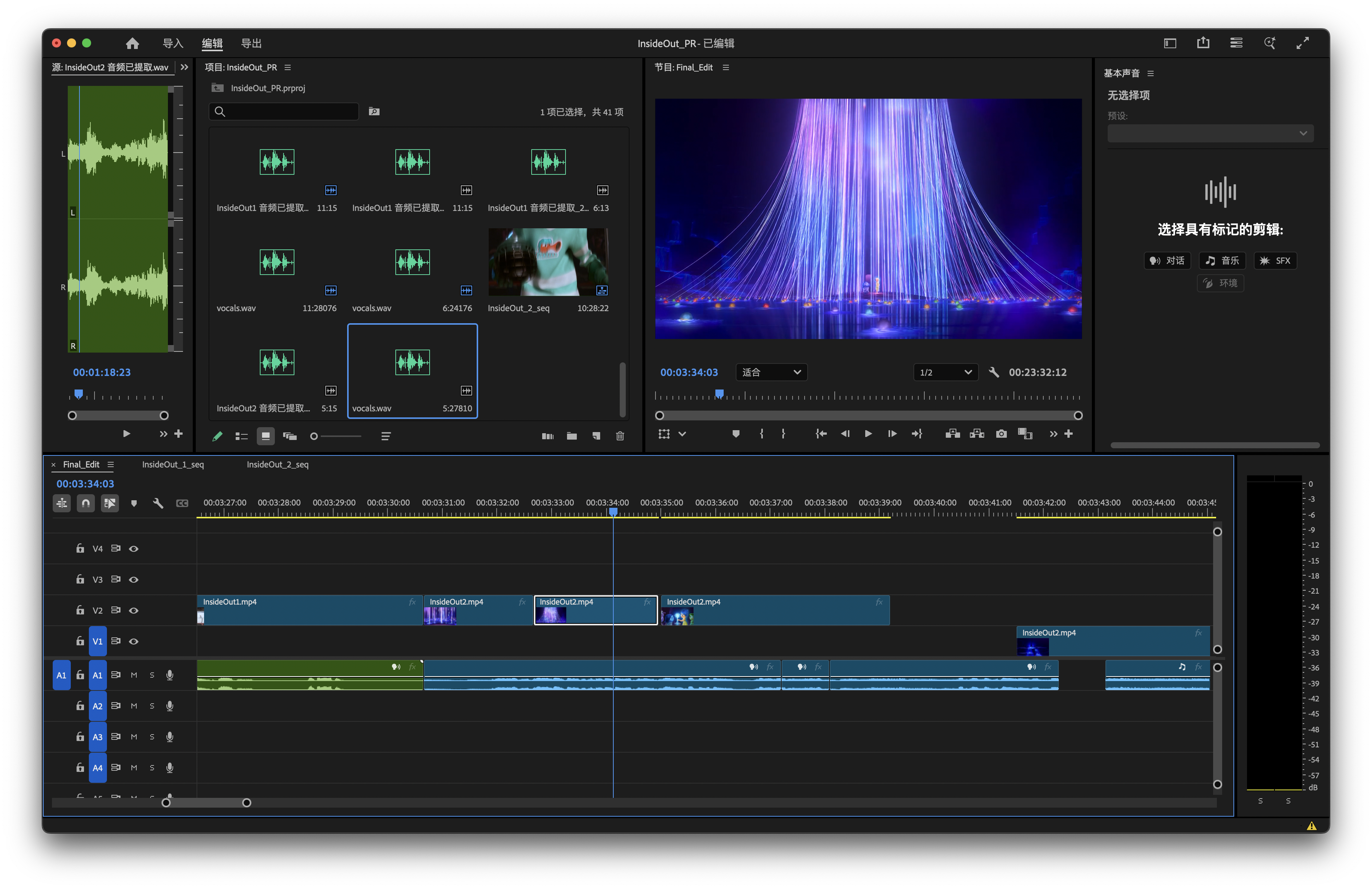Enable voice-over record on A3

click(169, 737)
